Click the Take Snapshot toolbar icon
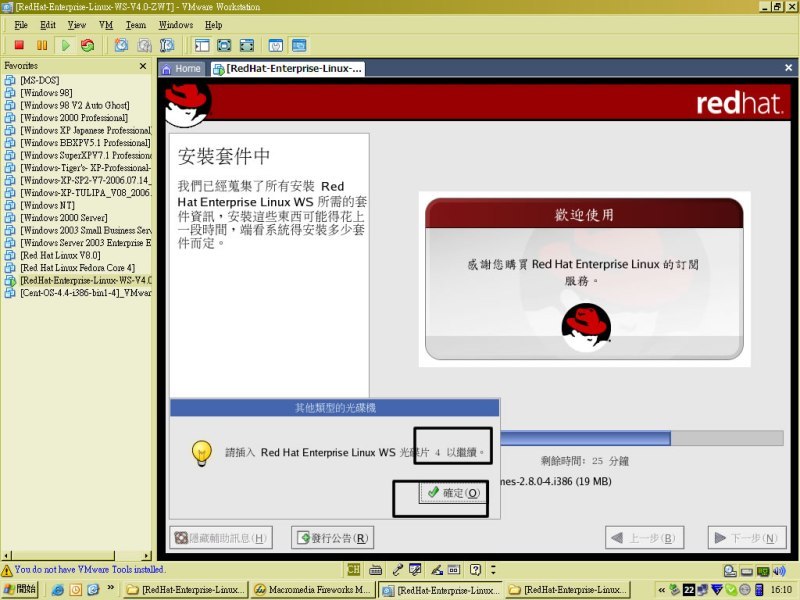800x600 pixels. [x=121, y=45]
